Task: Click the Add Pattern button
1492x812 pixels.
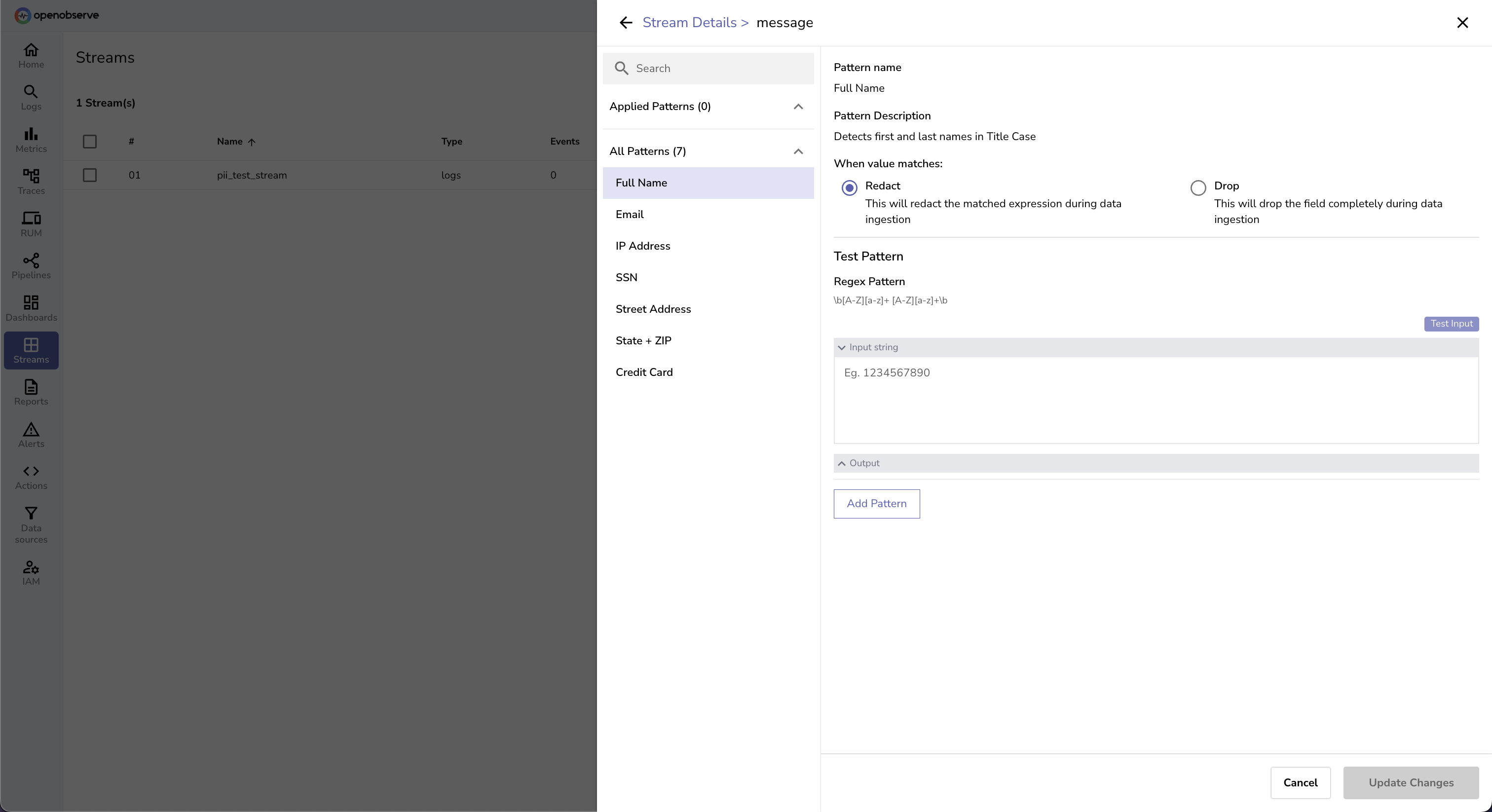Action: 876,503
